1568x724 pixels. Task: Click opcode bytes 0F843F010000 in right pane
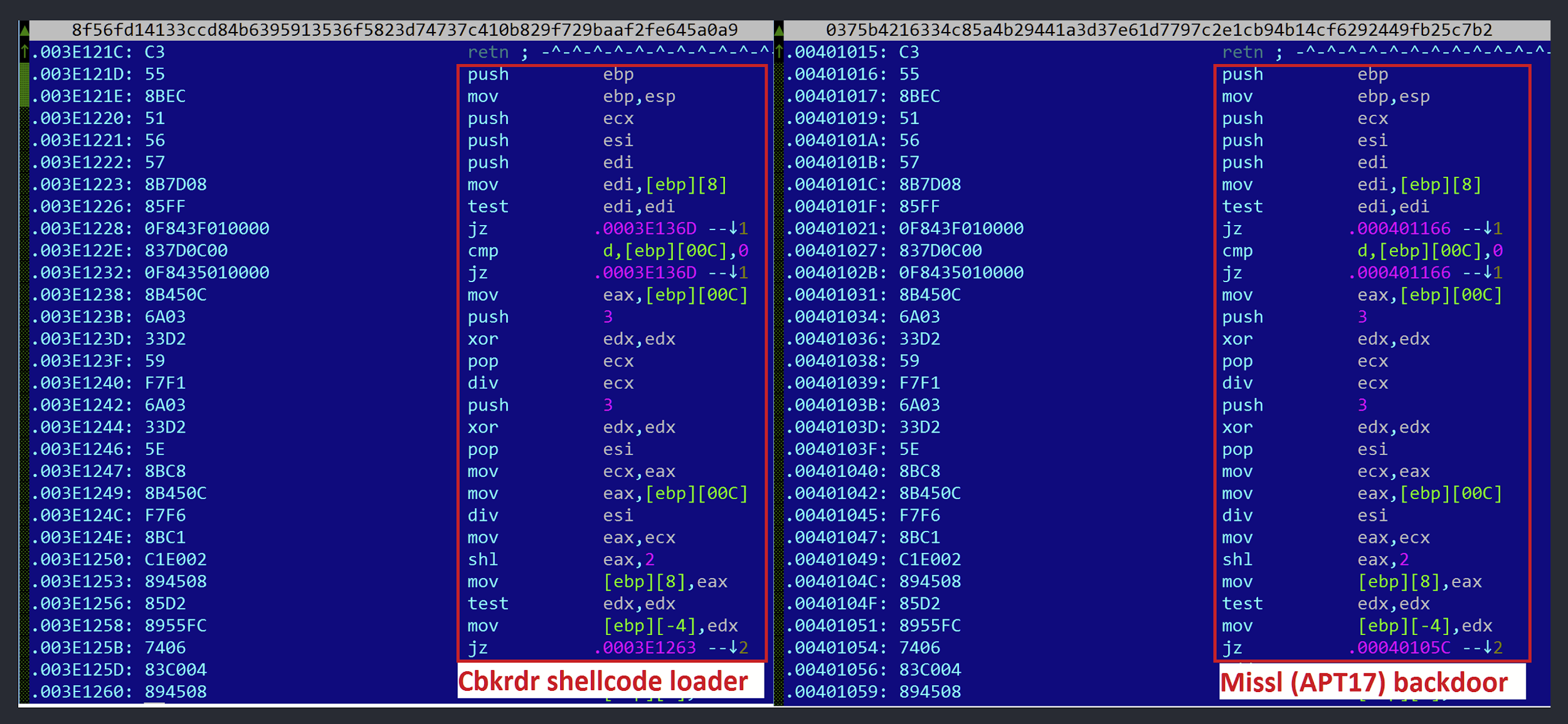pyautogui.click(x=961, y=229)
